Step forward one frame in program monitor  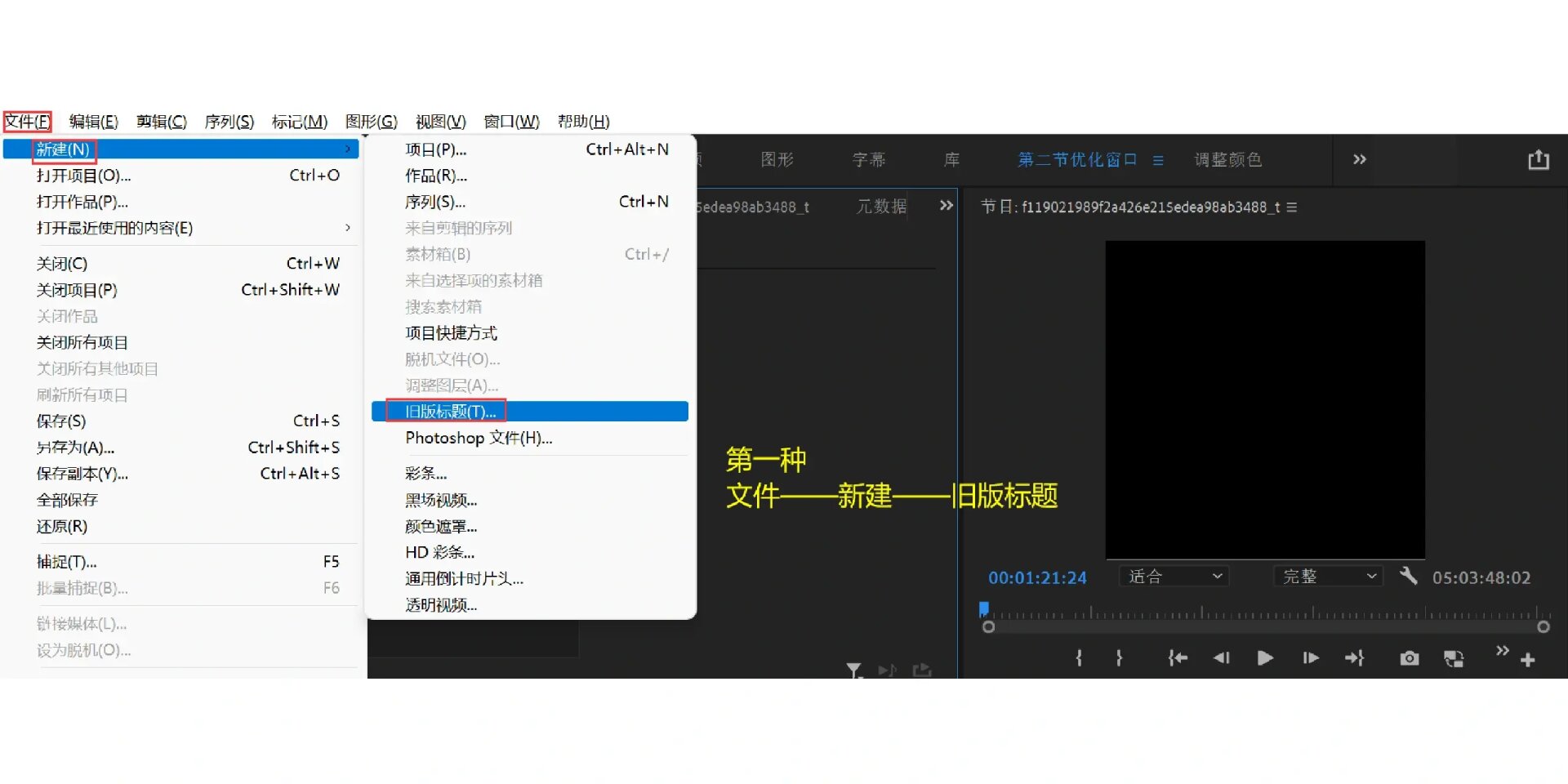(x=1310, y=658)
